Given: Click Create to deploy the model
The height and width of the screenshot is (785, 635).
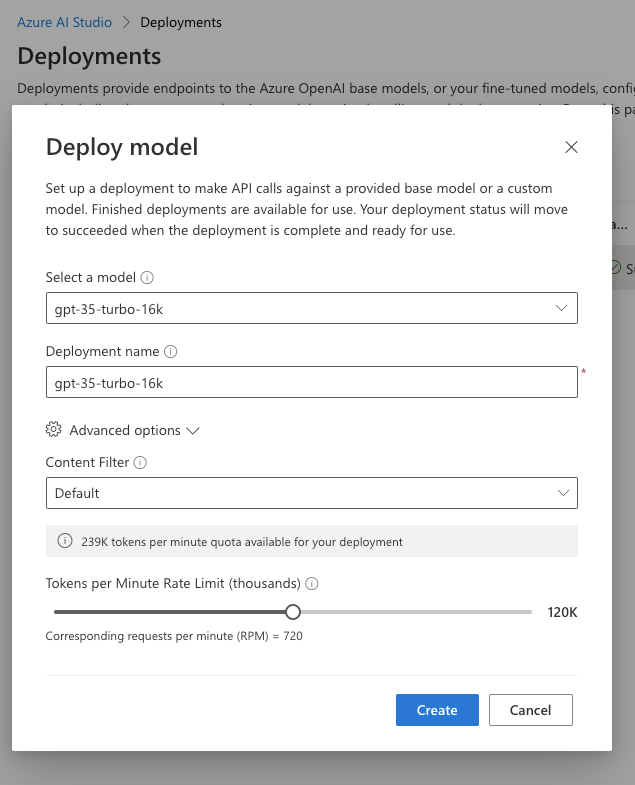Looking at the screenshot, I should [x=437, y=710].
